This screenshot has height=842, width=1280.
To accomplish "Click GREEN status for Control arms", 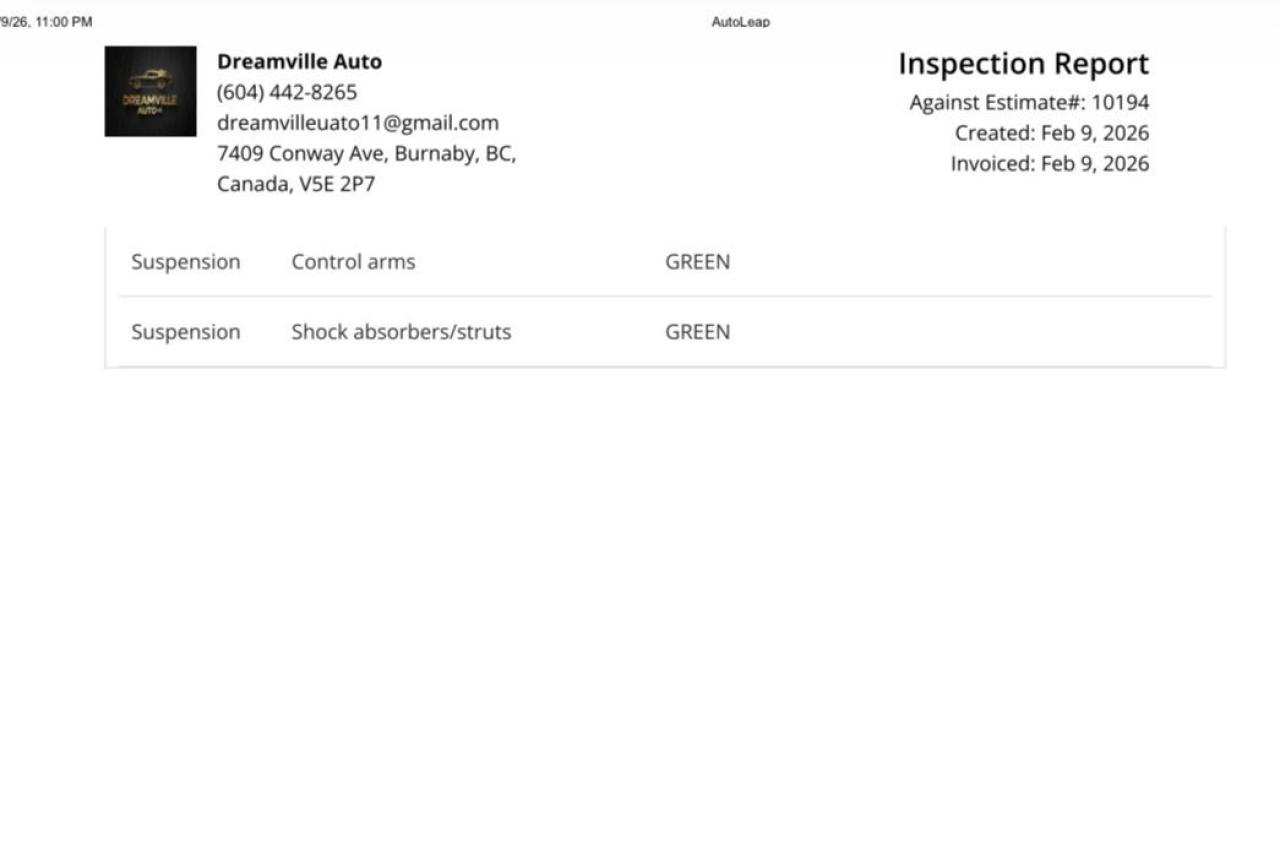I will pyautogui.click(x=697, y=262).
